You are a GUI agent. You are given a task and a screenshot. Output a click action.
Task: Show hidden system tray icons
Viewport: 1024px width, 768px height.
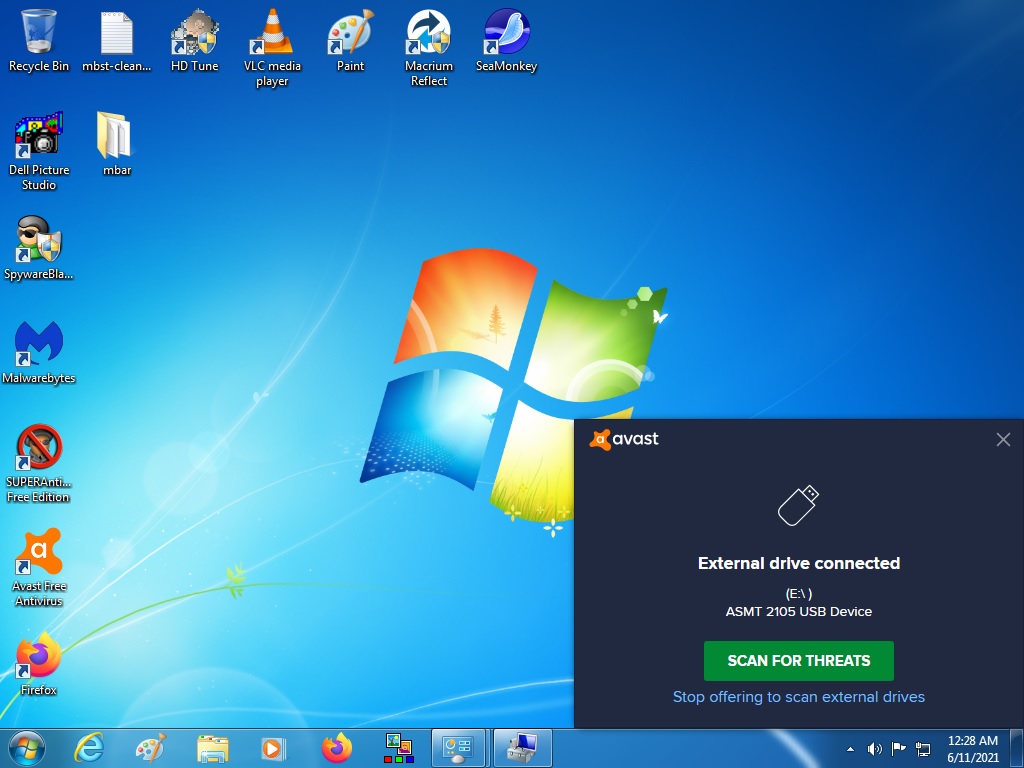tap(850, 749)
